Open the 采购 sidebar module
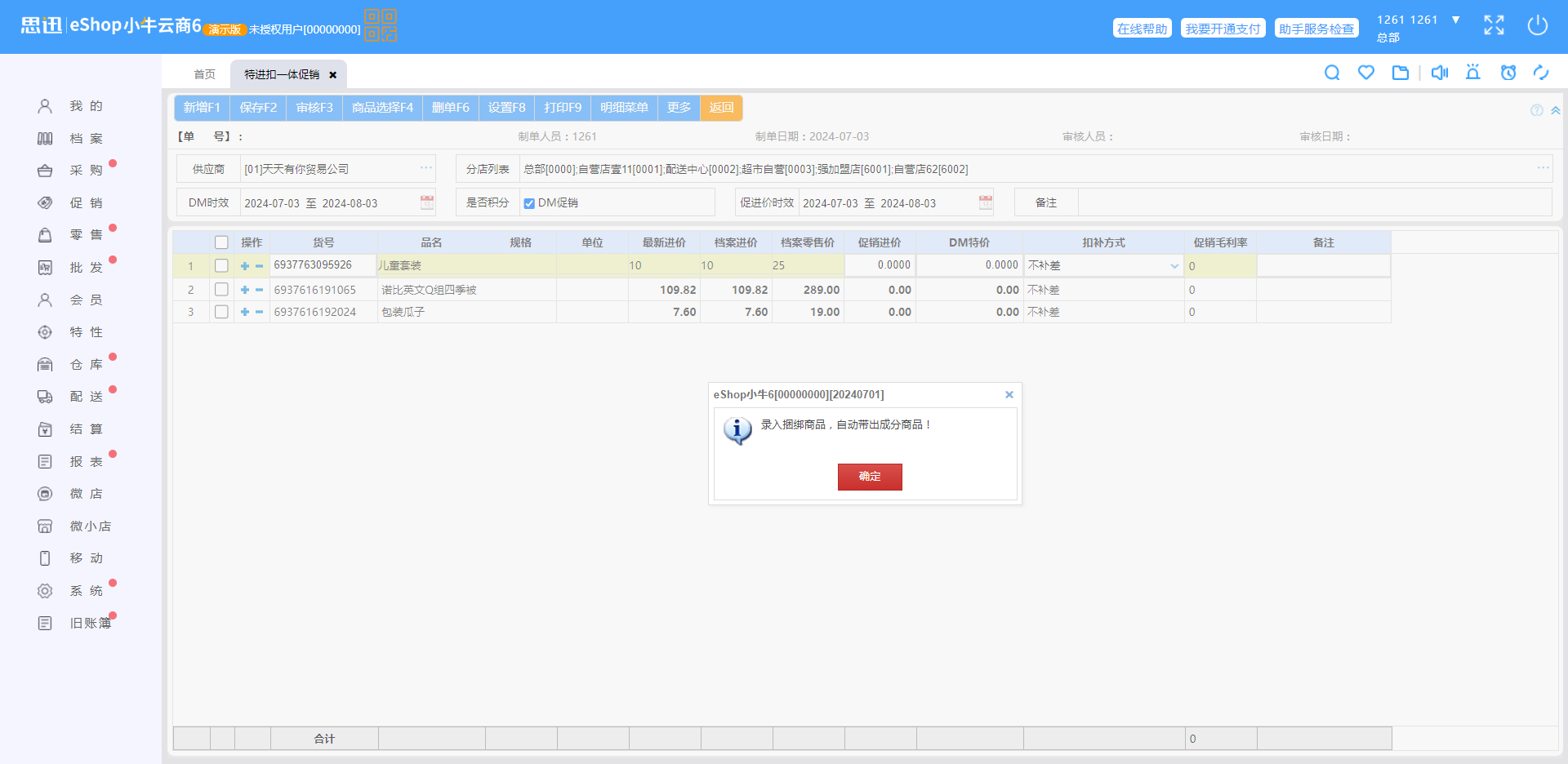The height and width of the screenshot is (764, 1568). pyautogui.click(x=72, y=171)
